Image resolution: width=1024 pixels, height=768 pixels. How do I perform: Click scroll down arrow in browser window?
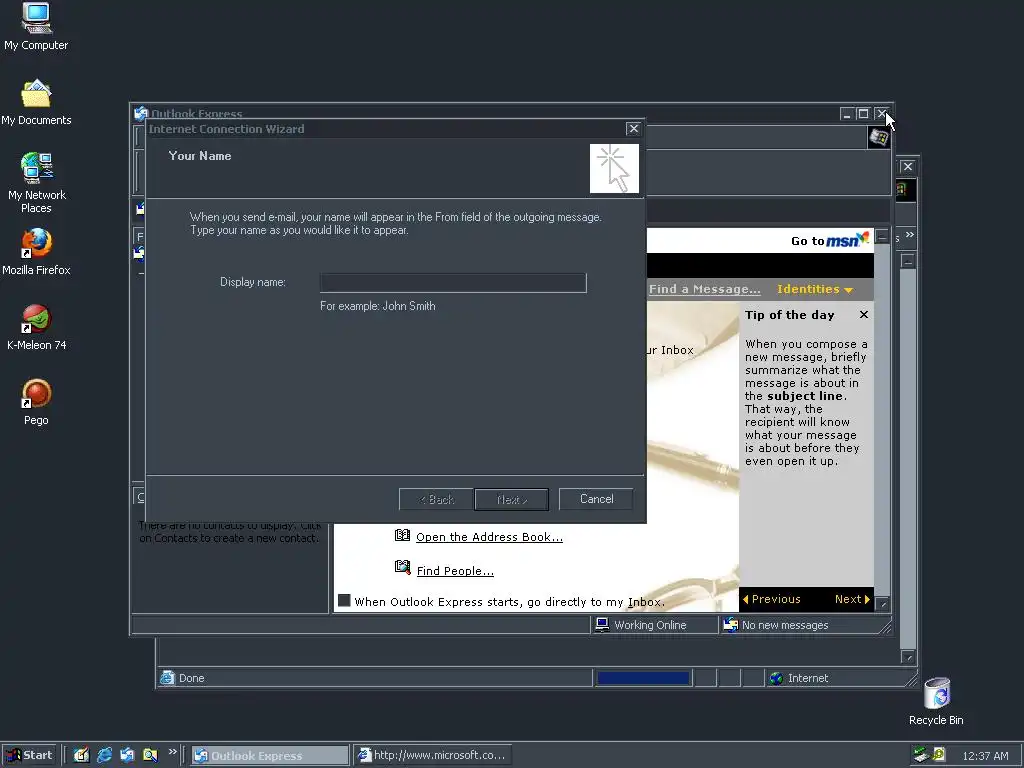(x=908, y=657)
